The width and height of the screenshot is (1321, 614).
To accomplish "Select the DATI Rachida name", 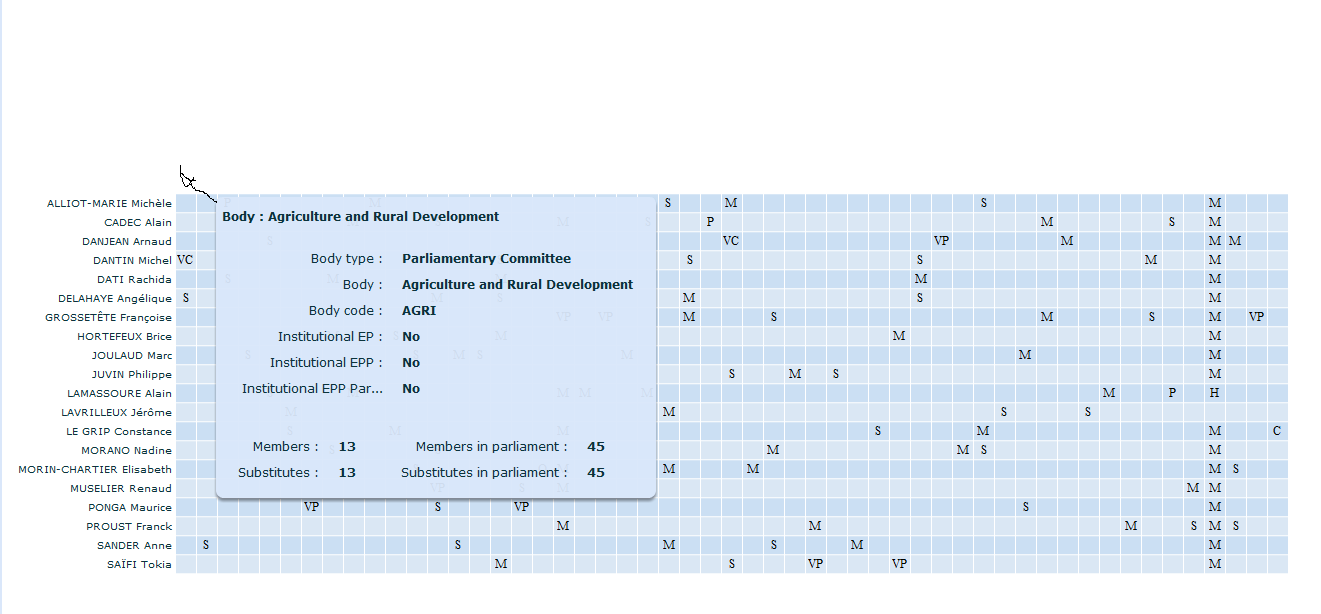I will 134,279.
